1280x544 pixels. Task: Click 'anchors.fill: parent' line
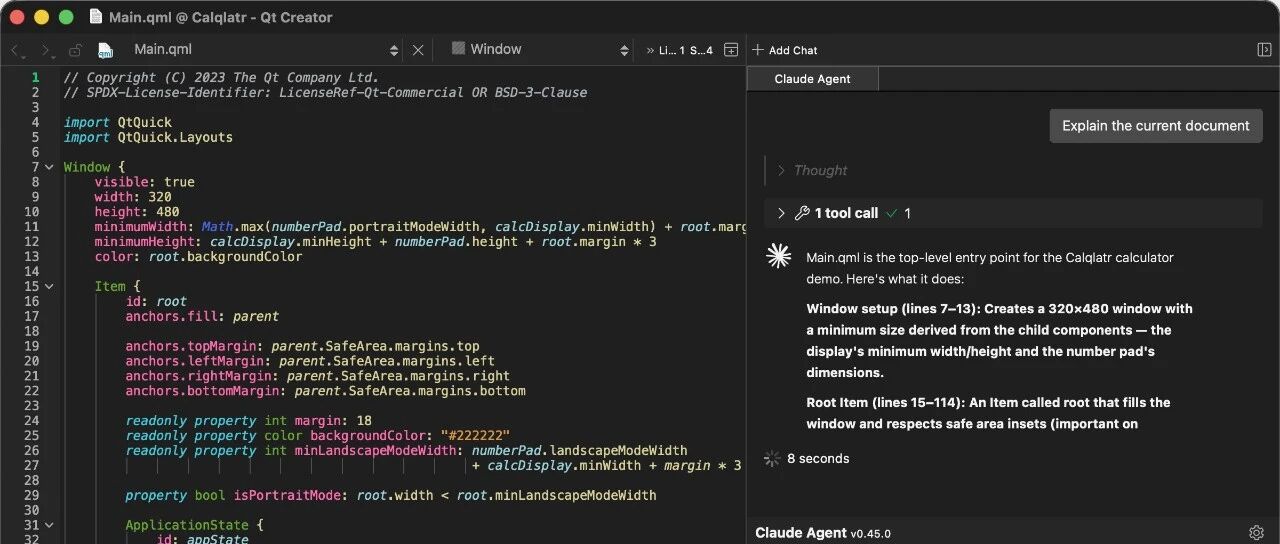tap(202, 316)
